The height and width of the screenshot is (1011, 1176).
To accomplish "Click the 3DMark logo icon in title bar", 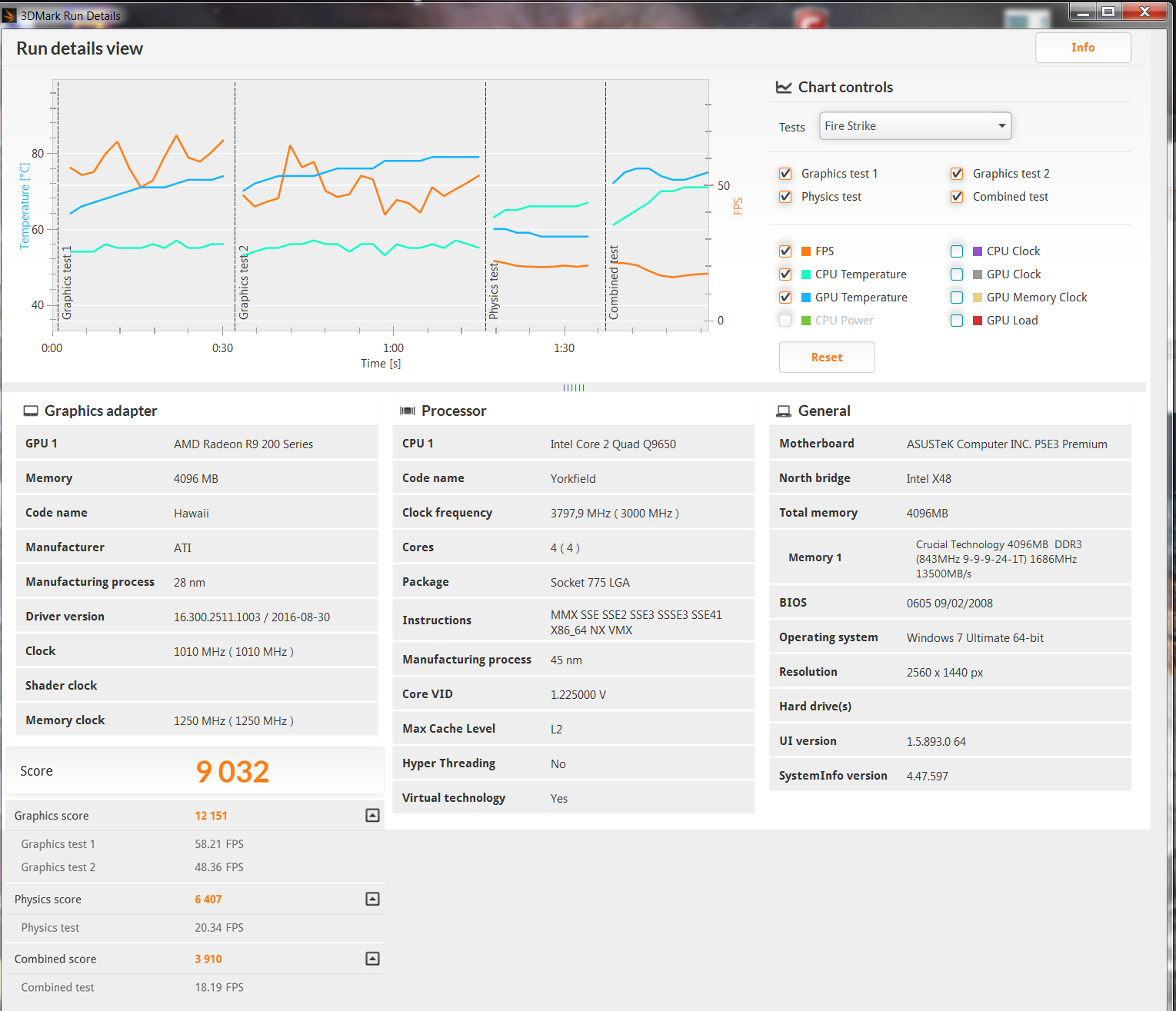I will click(x=9, y=15).
